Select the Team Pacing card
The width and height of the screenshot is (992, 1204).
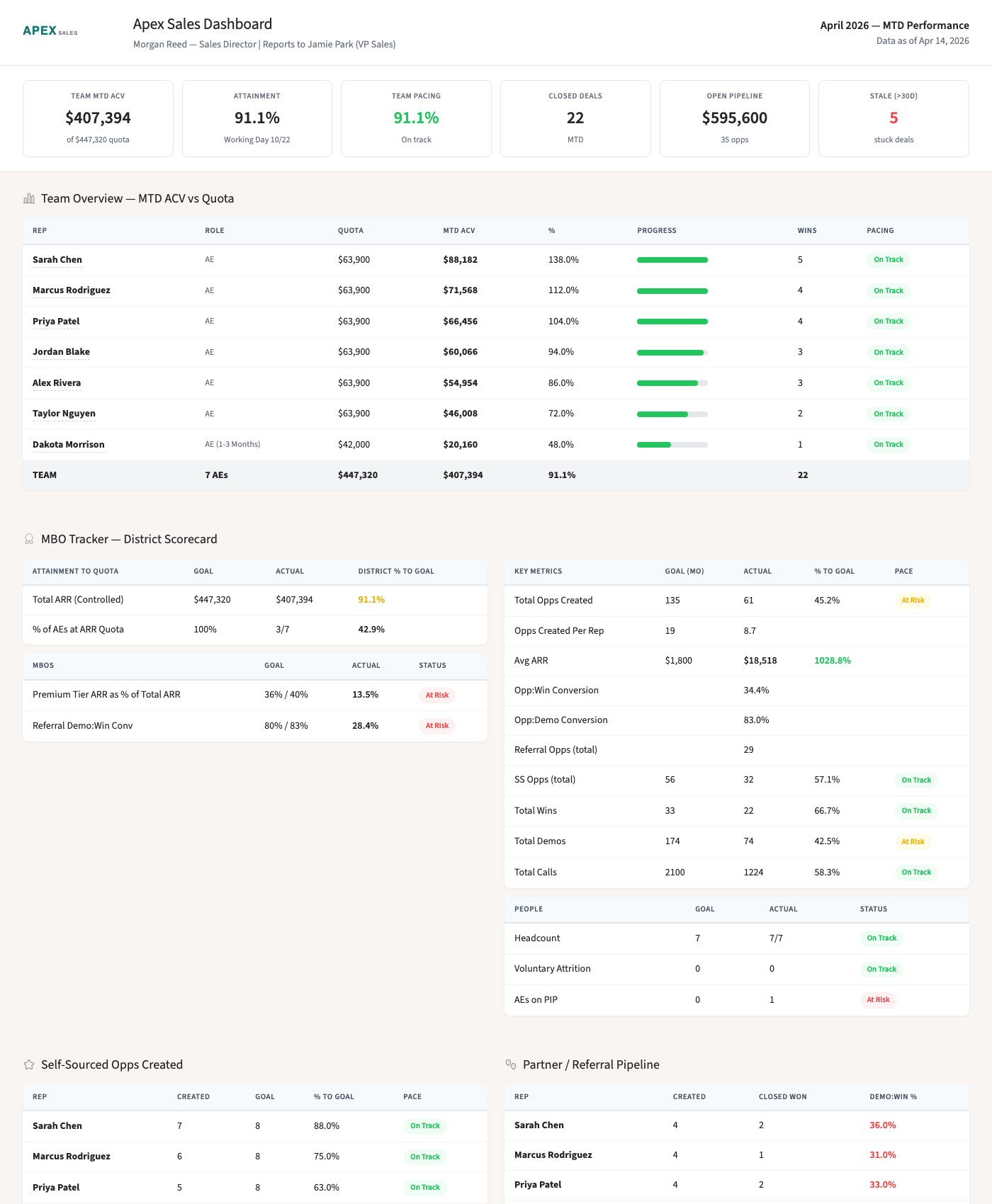416,118
